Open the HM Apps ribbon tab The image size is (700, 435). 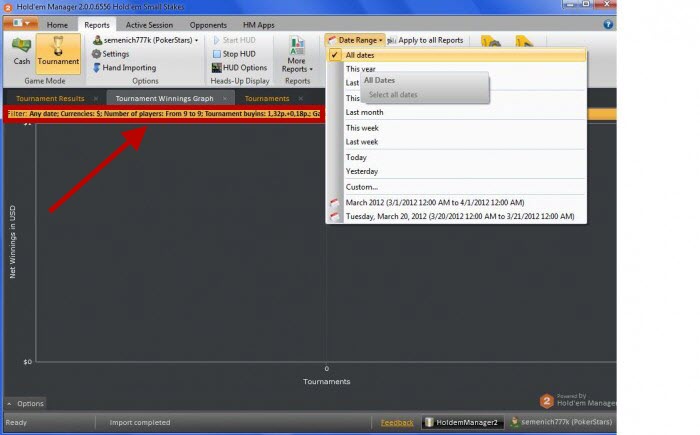(258, 25)
